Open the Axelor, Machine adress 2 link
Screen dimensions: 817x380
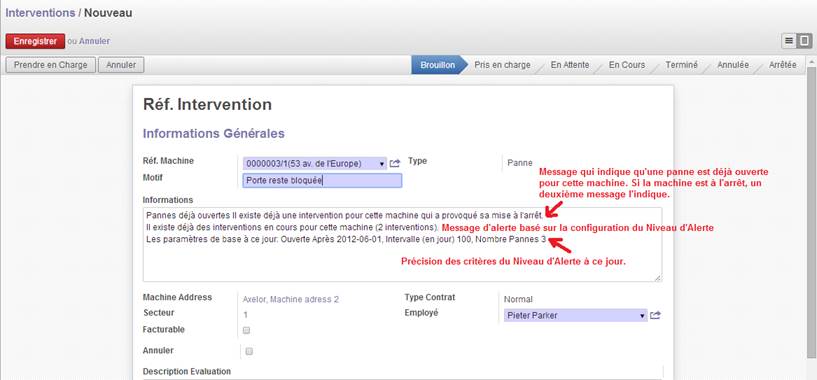click(x=291, y=300)
